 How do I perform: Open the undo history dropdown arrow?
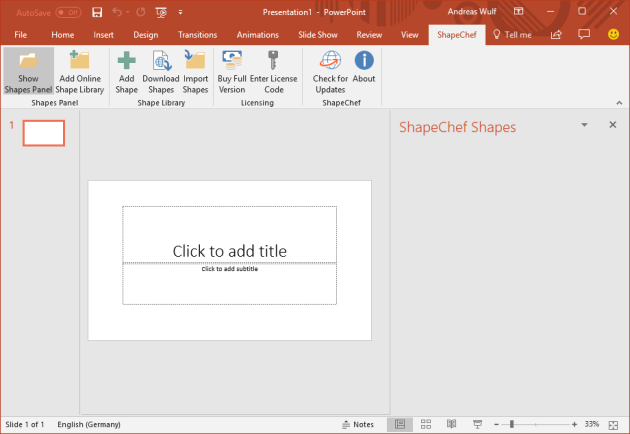coord(128,12)
